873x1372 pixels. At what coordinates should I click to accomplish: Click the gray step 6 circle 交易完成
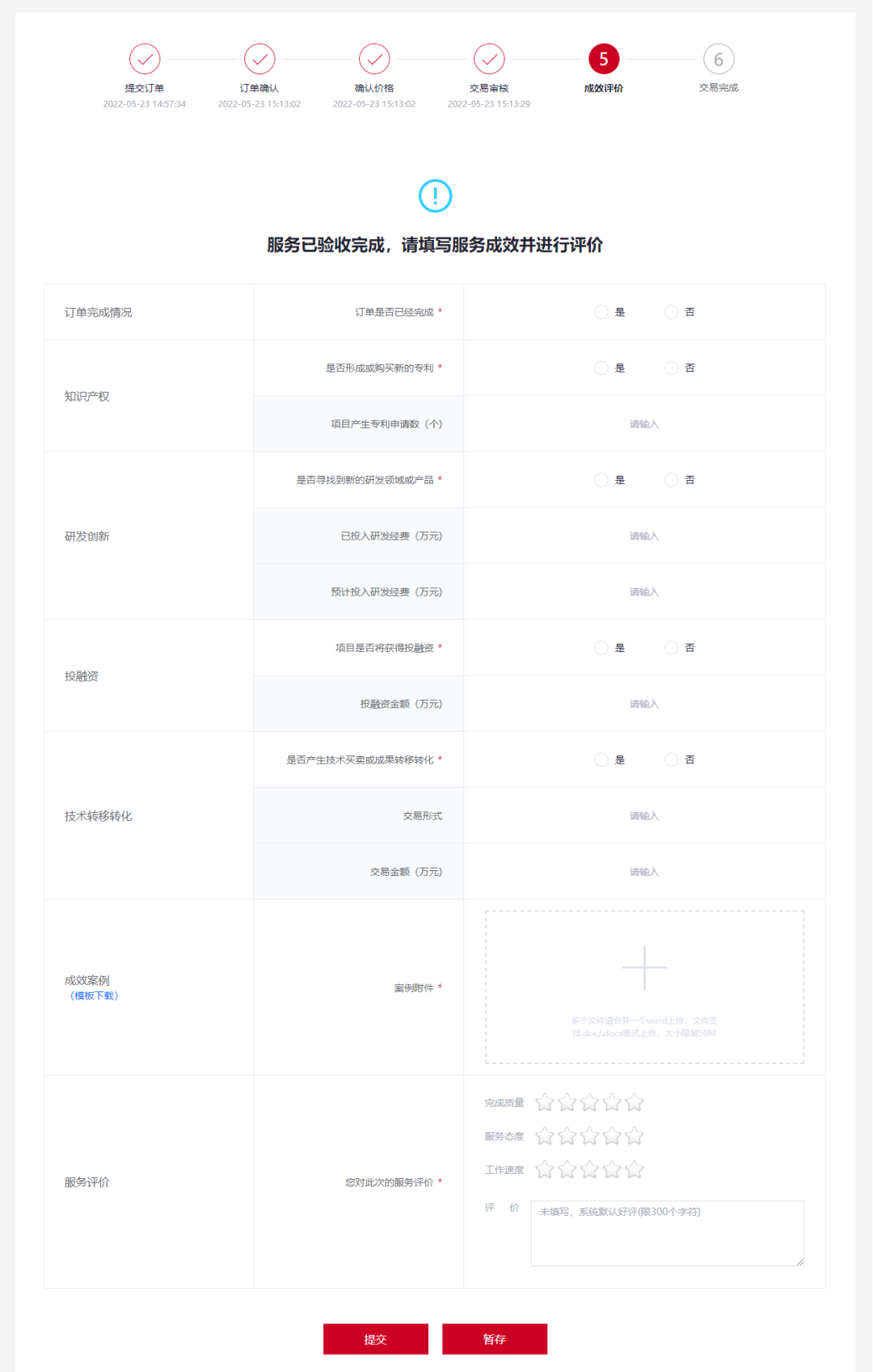[718, 58]
